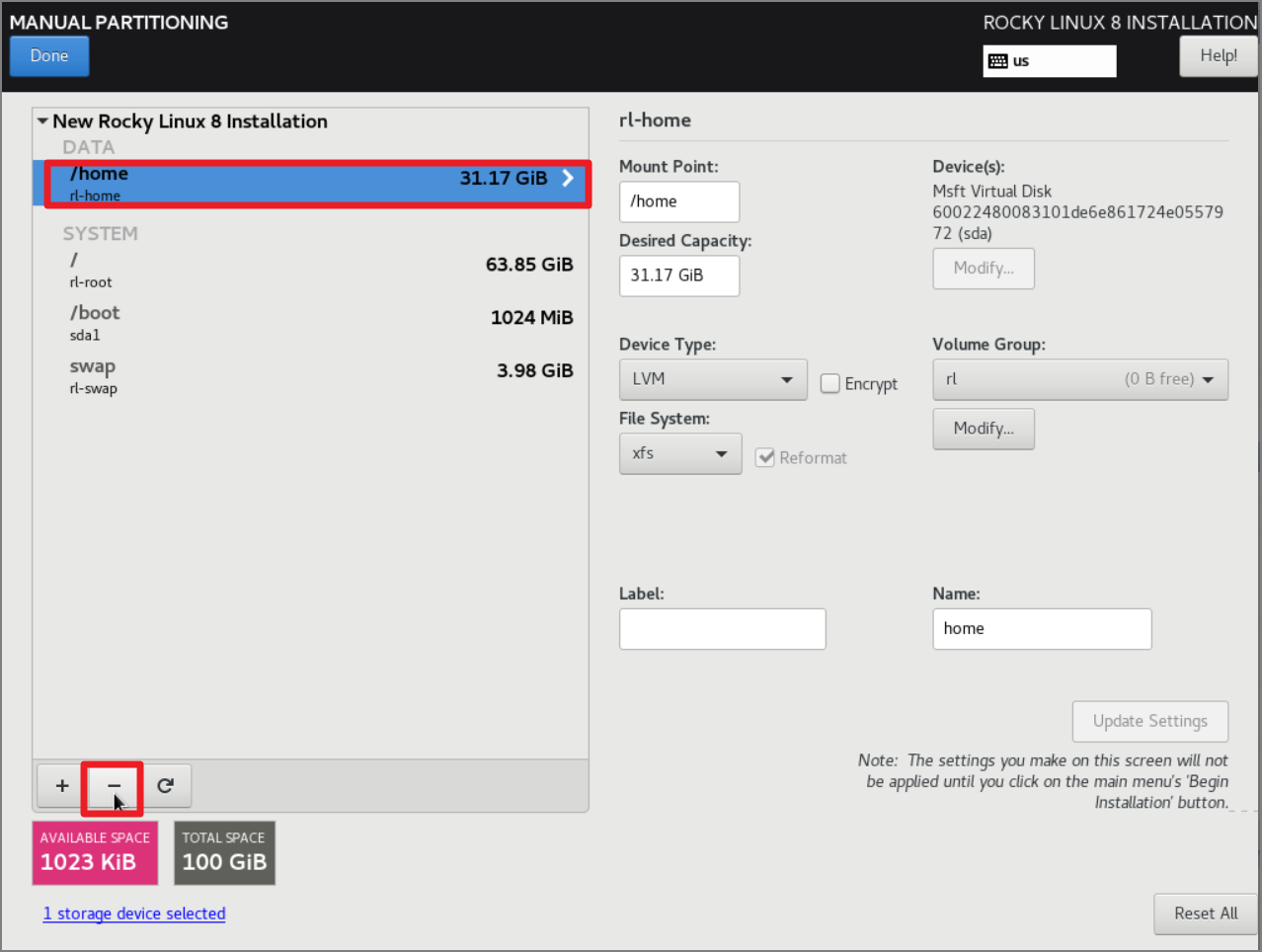Open the 1 storage device selected link
1262x952 pixels.
click(x=134, y=913)
